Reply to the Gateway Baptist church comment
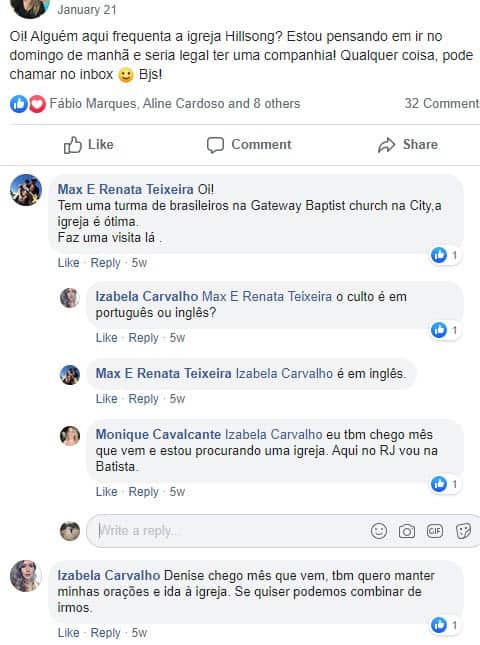The height and width of the screenshot is (645, 480). (x=105, y=263)
